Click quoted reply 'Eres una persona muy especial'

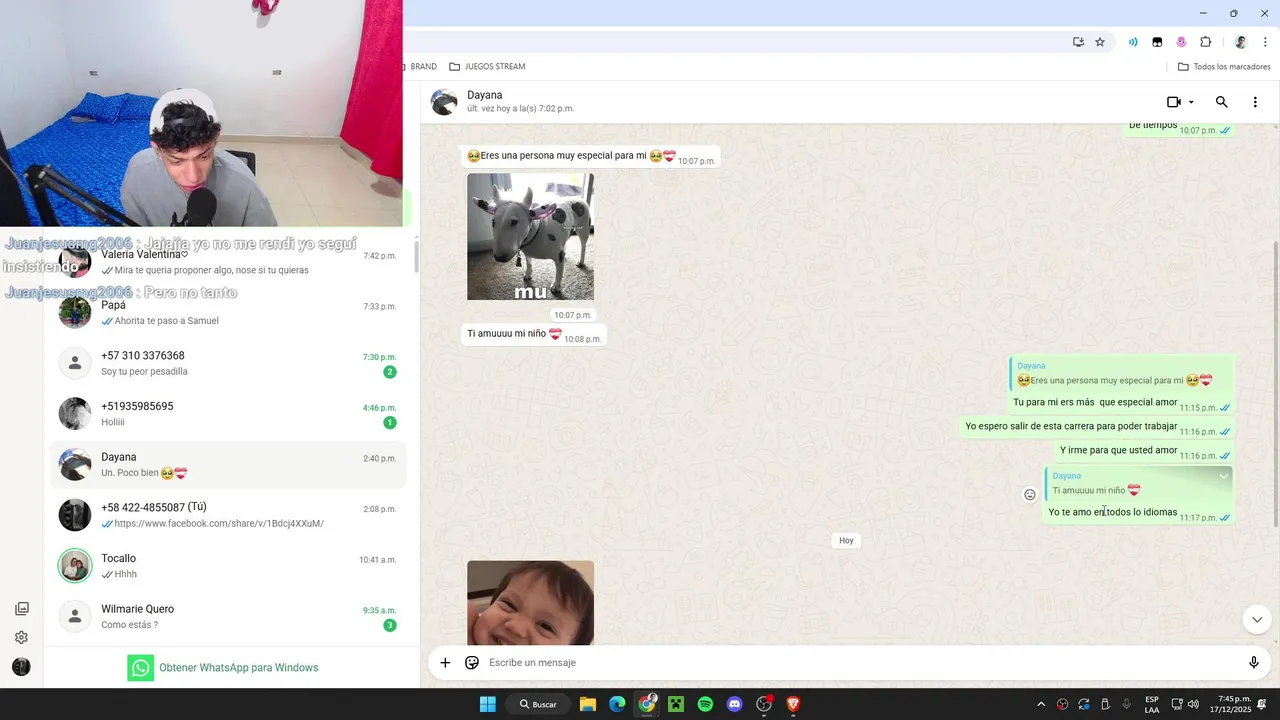[x=1122, y=374]
